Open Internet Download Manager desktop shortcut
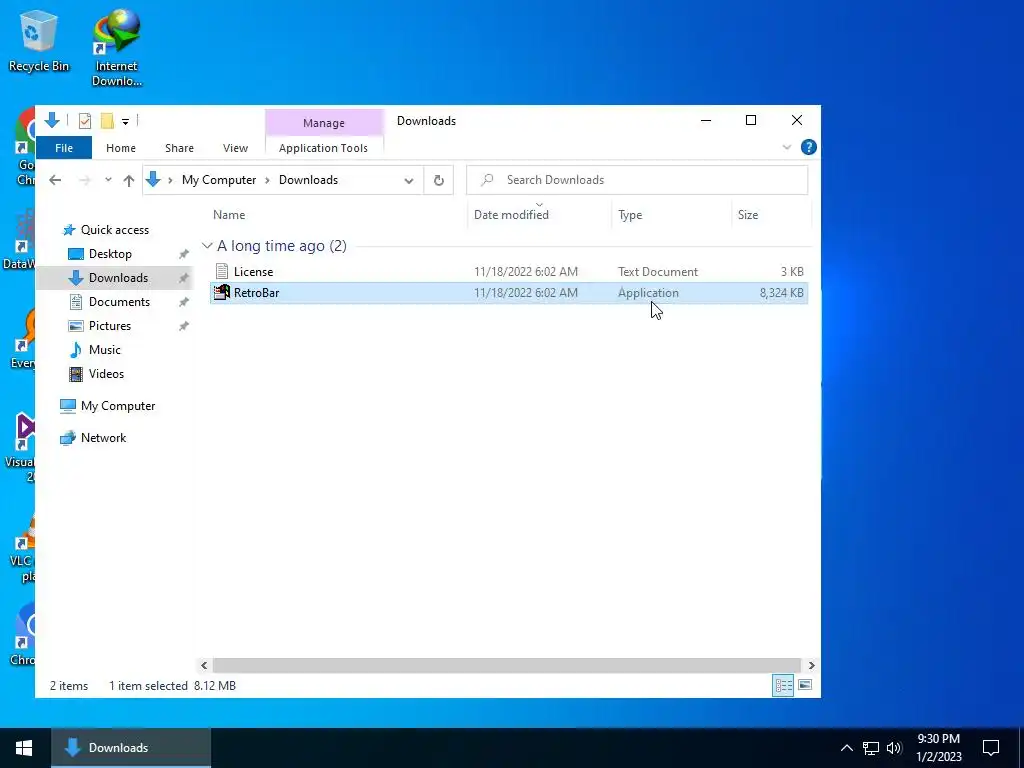This screenshot has height=768, width=1024. [x=117, y=47]
